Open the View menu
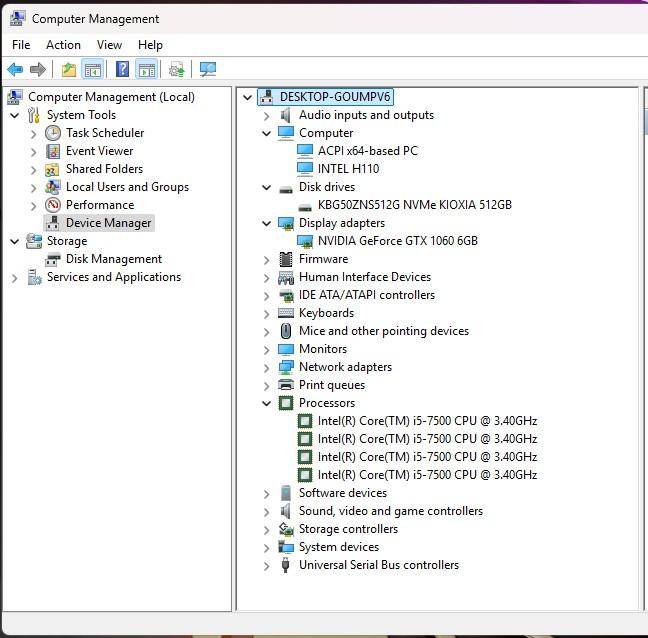 [109, 45]
